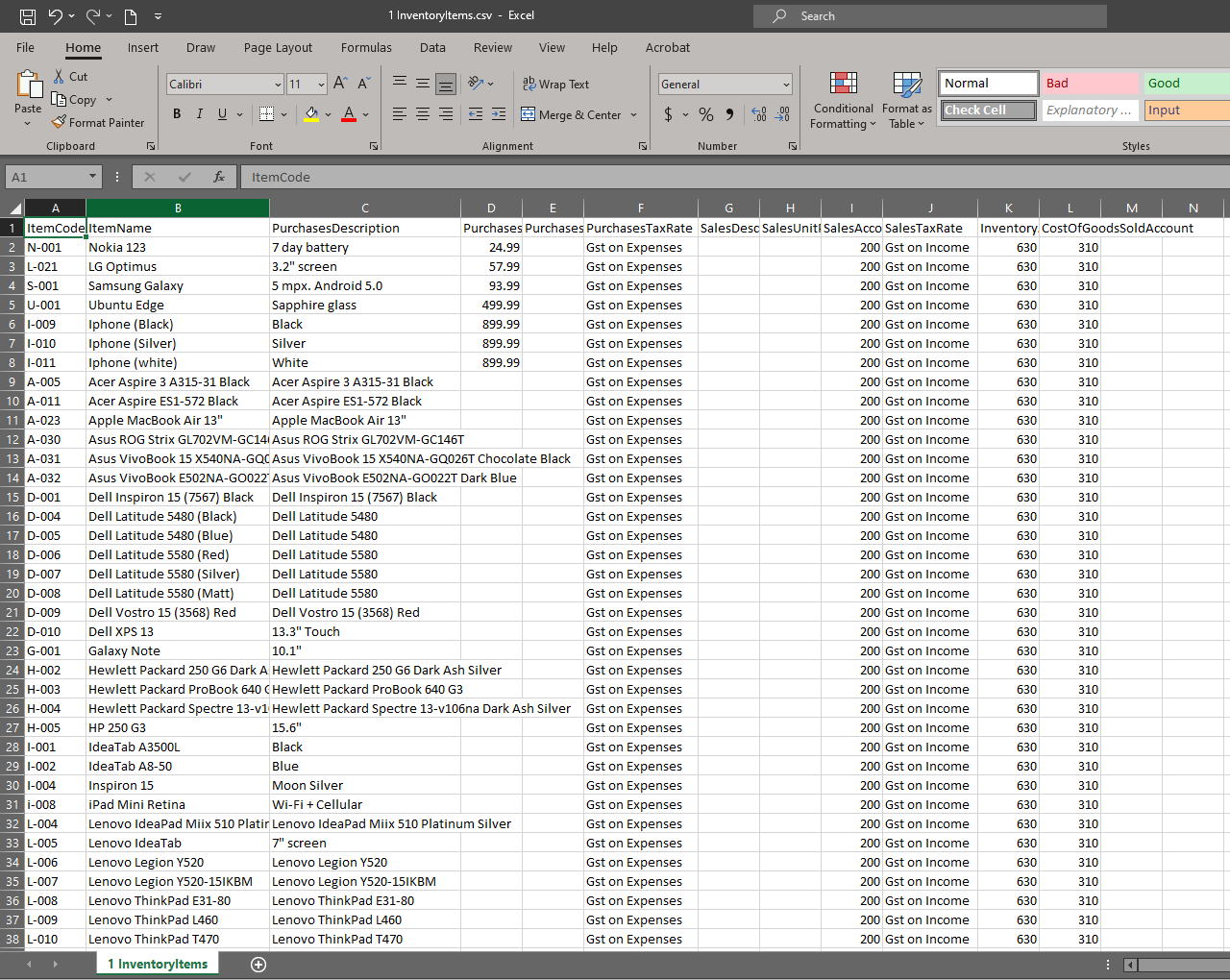Decrease the cell indent
Viewport: 1230px width, 980px height.
tap(476, 114)
